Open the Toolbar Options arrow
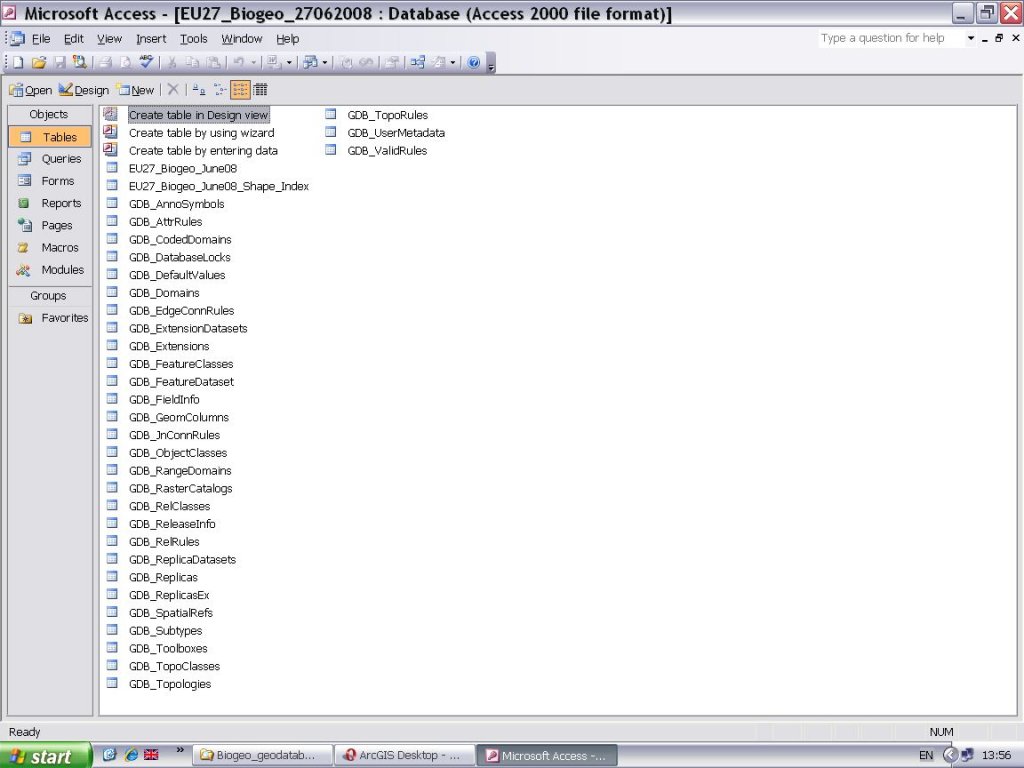The width and height of the screenshot is (1024, 768). click(492, 64)
